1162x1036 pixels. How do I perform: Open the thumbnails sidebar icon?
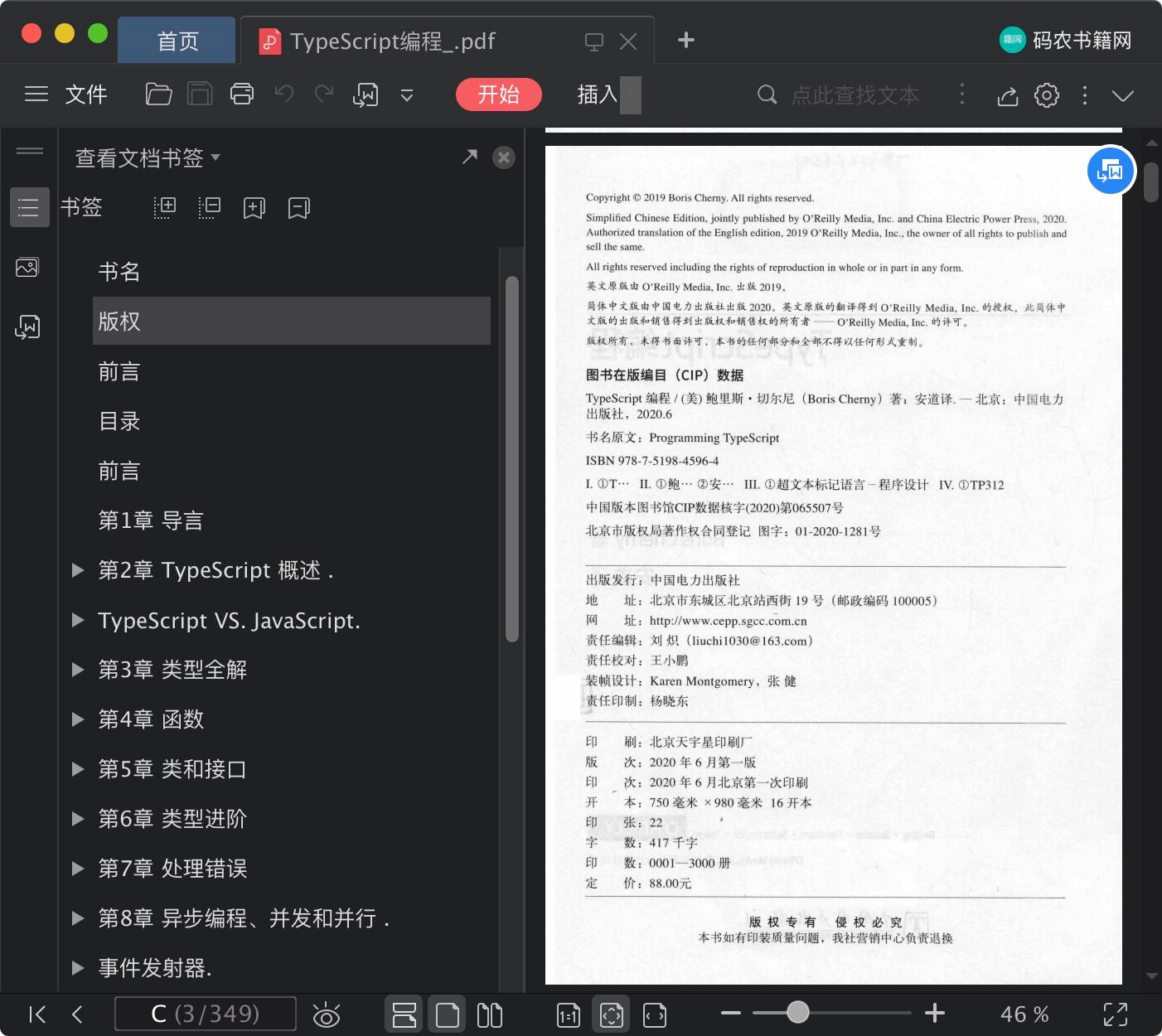(27, 268)
